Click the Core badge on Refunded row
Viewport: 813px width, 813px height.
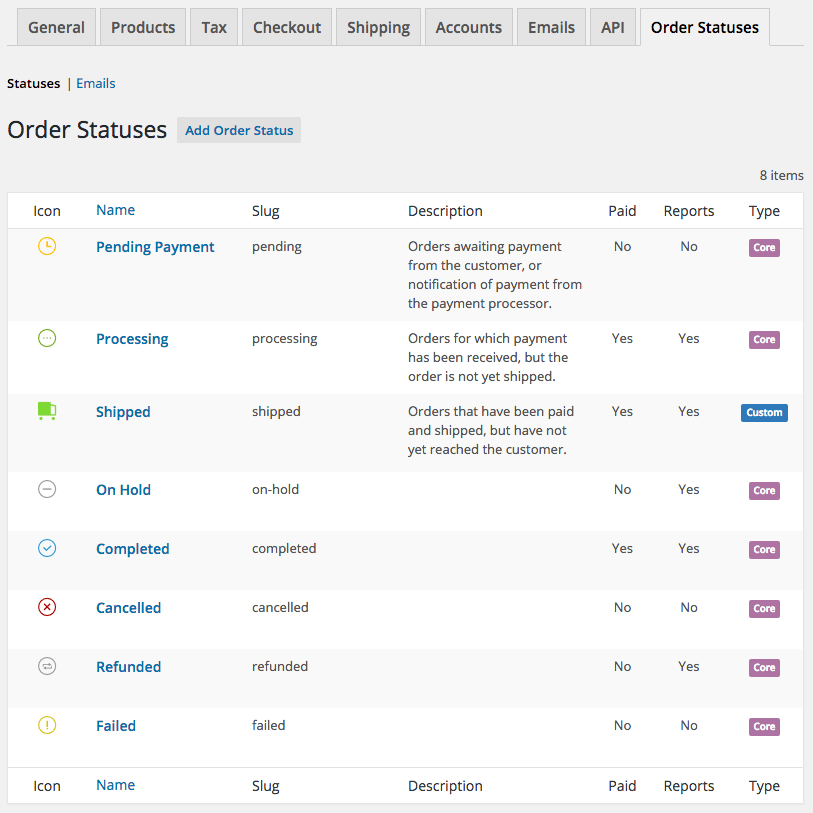[x=764, y=667]
